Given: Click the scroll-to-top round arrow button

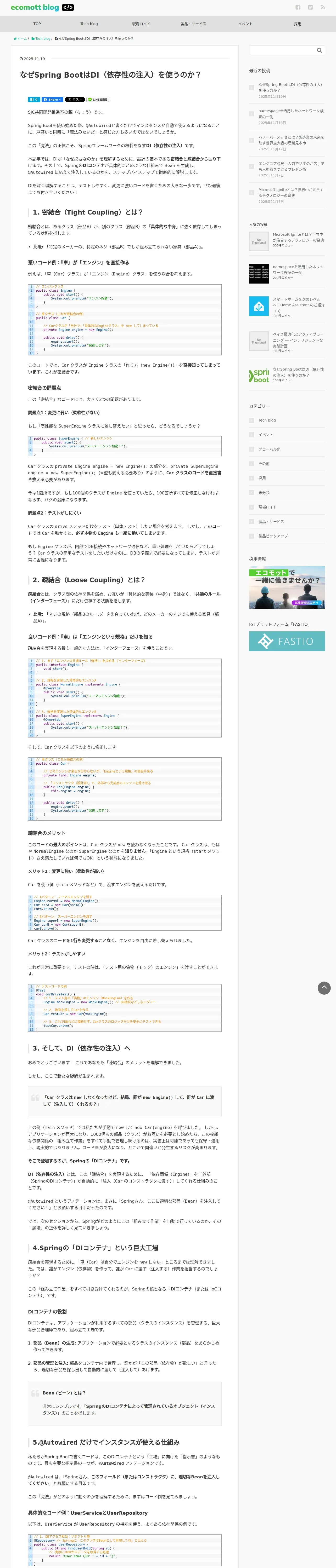Looking at the screenshot, I should [x=324, y=987].
